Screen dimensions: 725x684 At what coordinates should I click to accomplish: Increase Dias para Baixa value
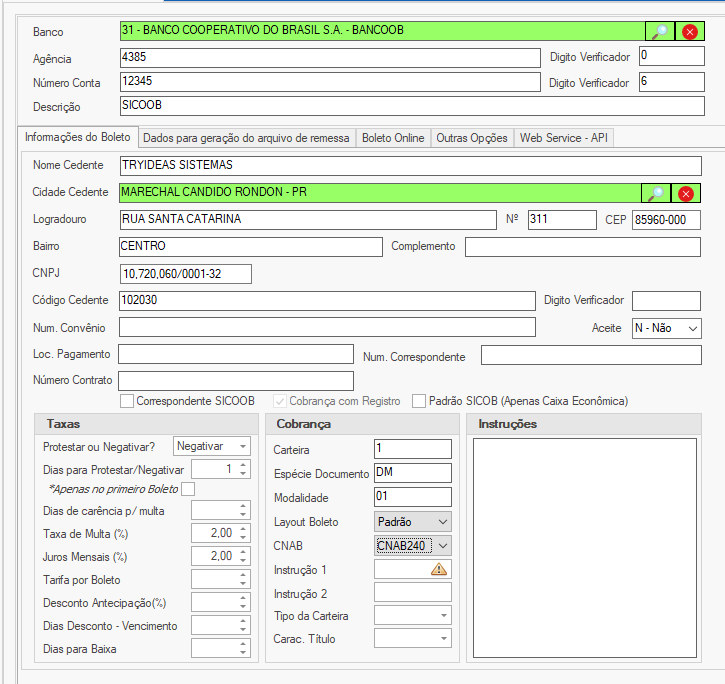tap(243, 644)
